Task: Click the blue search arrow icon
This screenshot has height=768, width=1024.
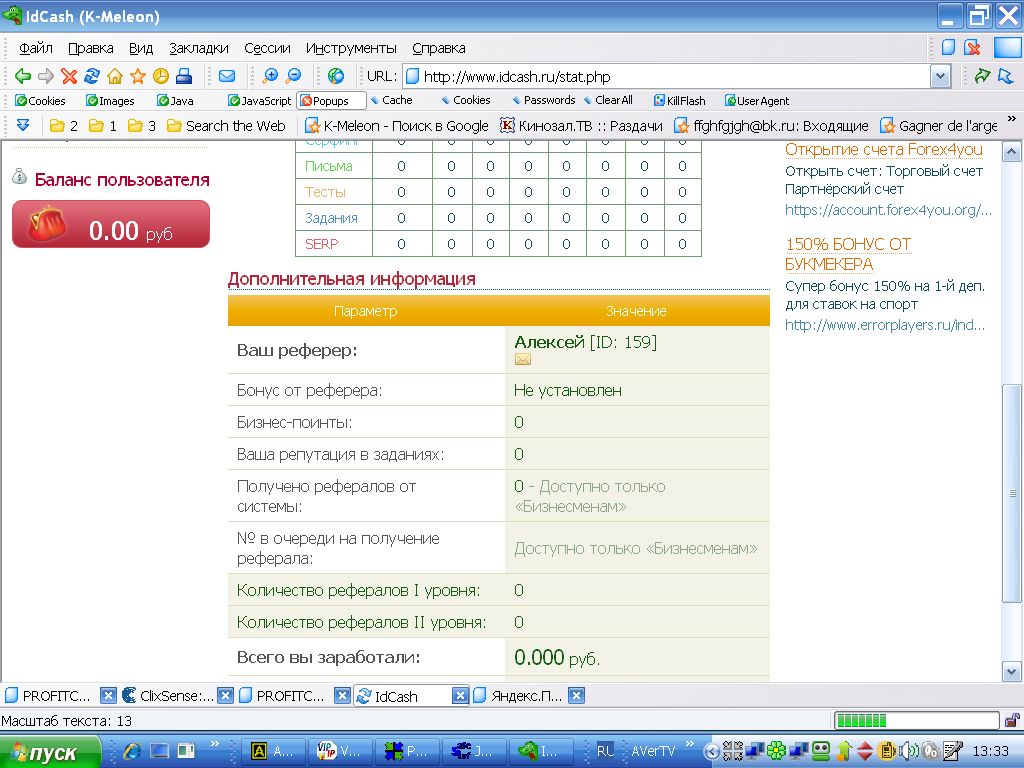Action: click(x=1006, y=76)
